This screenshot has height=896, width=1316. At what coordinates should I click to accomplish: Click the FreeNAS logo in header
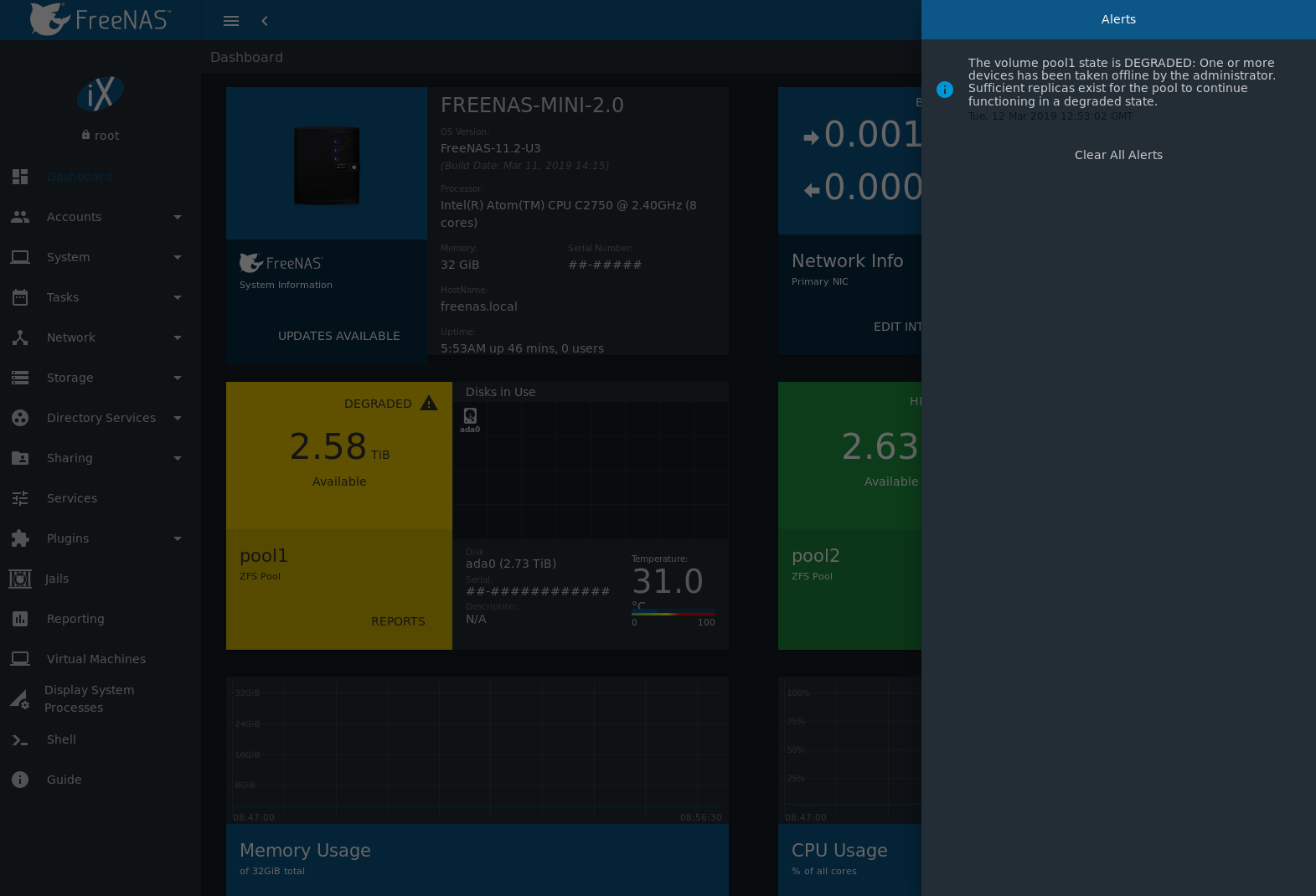[x=101, y=18]
